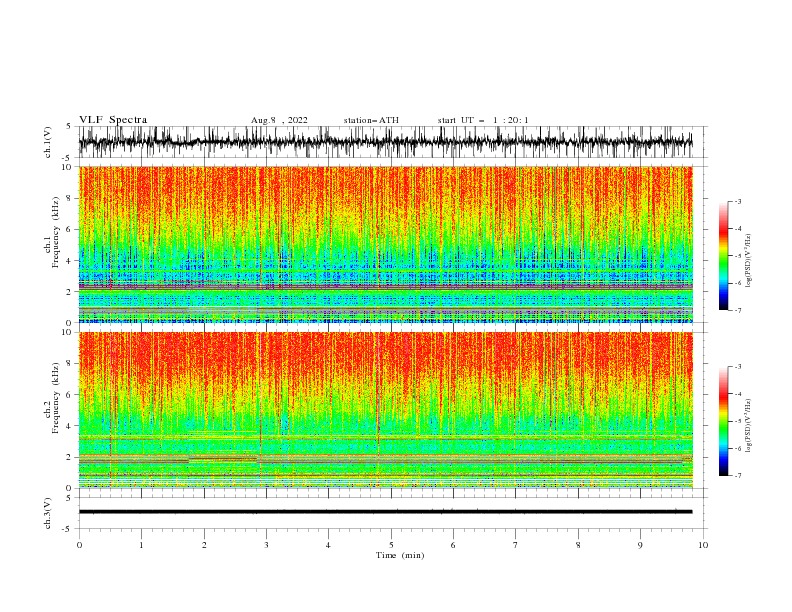
Task: Click the "6" kHz tick on ch.2 axis
Action: pyautogui.click(x=69, y=395)
